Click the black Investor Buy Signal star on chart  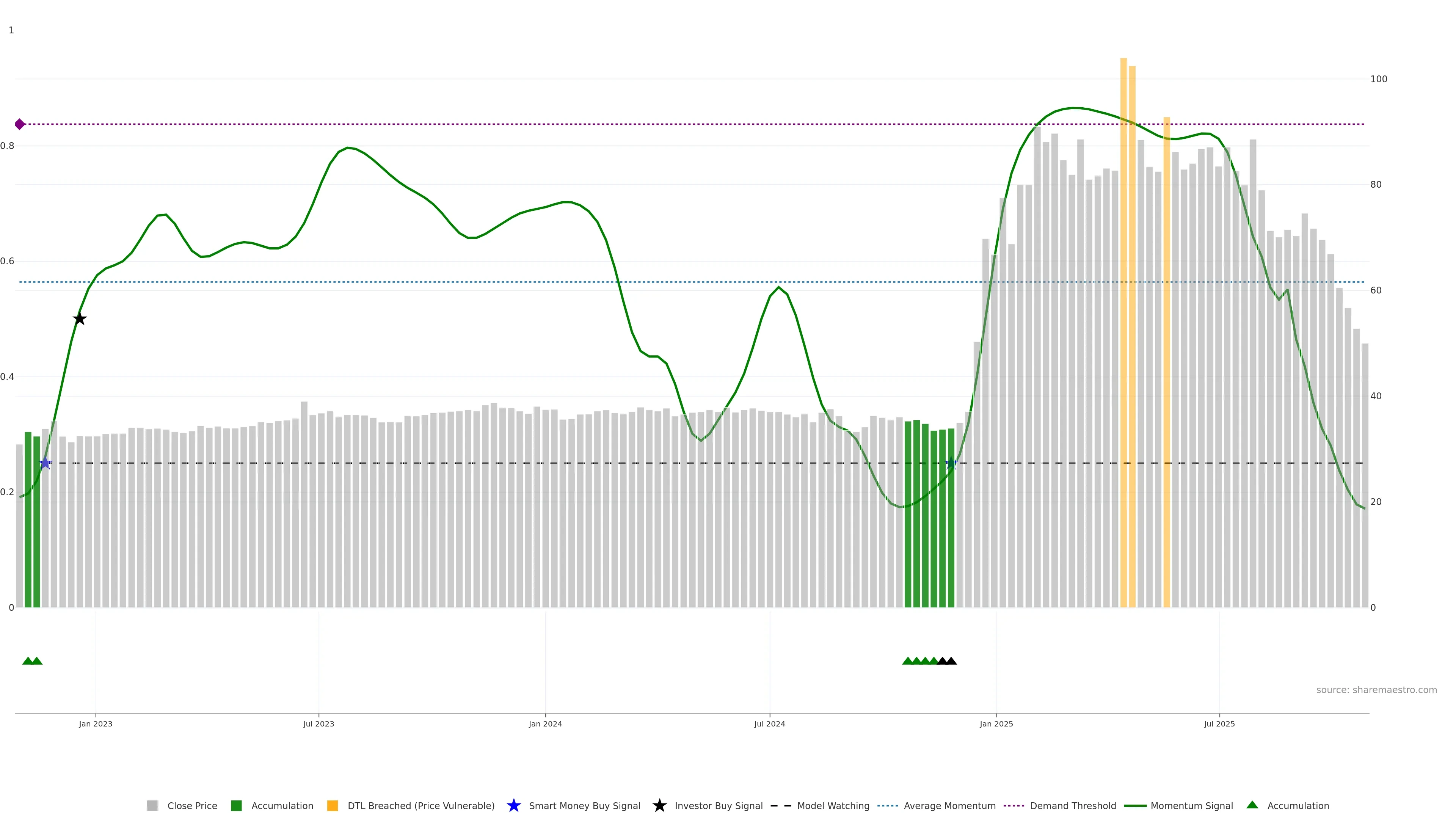(x=80, y=319)
